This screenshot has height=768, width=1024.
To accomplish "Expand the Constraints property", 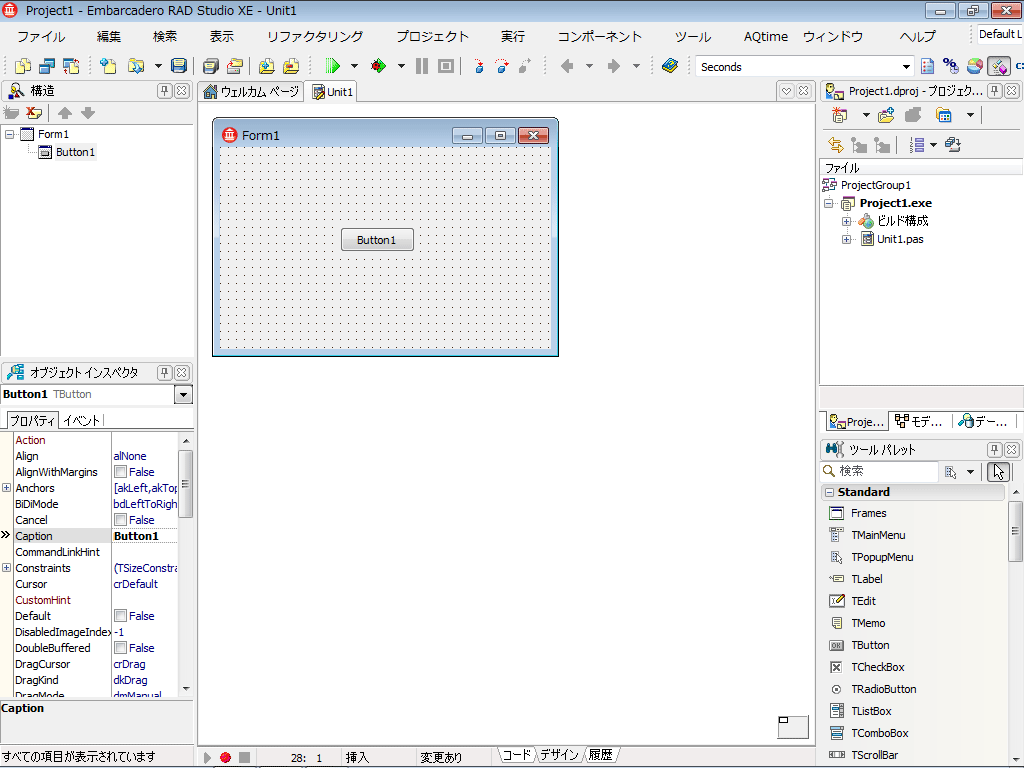I will point(7,568).
